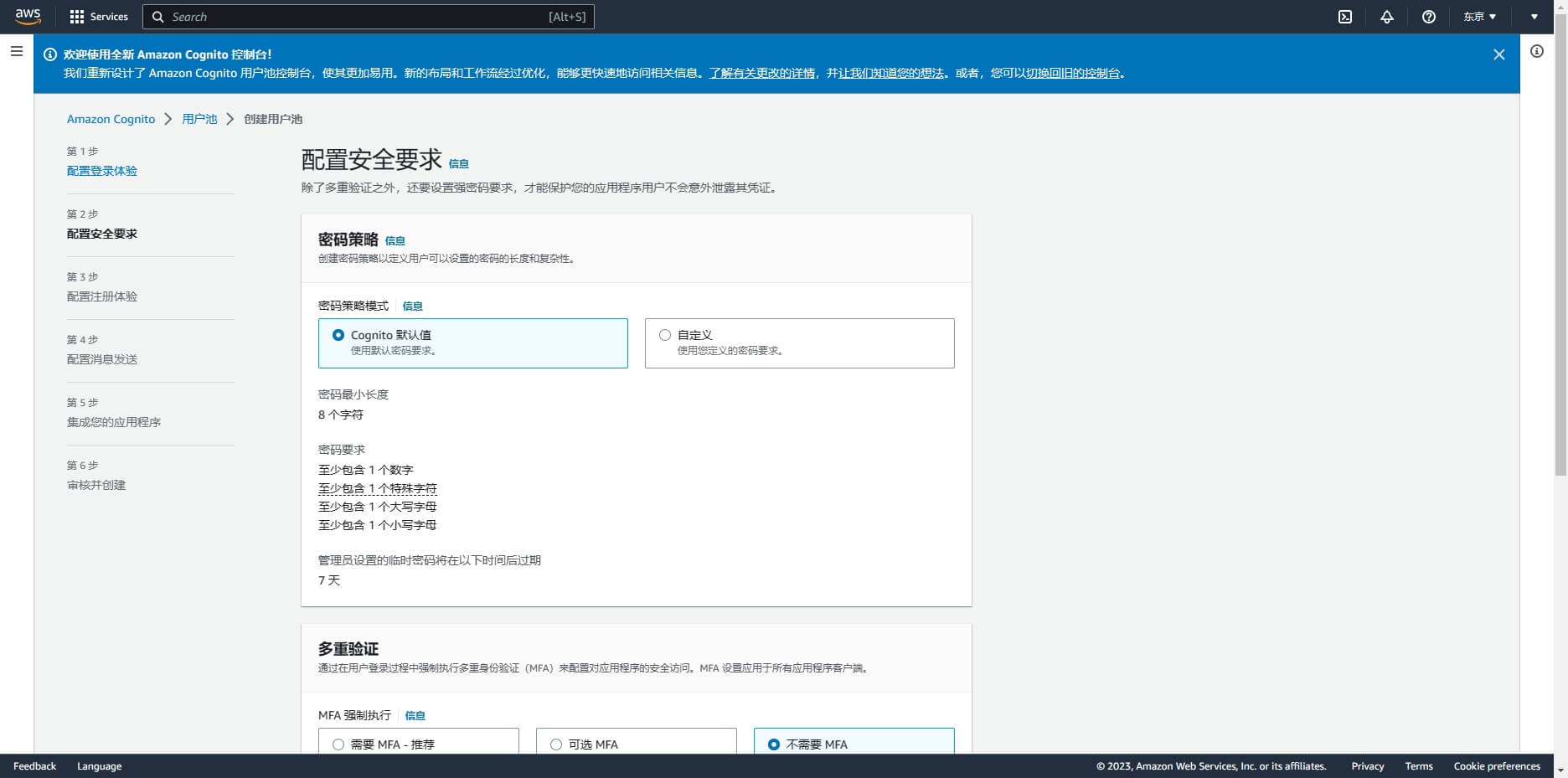The width and height of the screenshot is (1568, 778).
Task: Click the 用户池 breadcrumb link
Action: (199, 119)
